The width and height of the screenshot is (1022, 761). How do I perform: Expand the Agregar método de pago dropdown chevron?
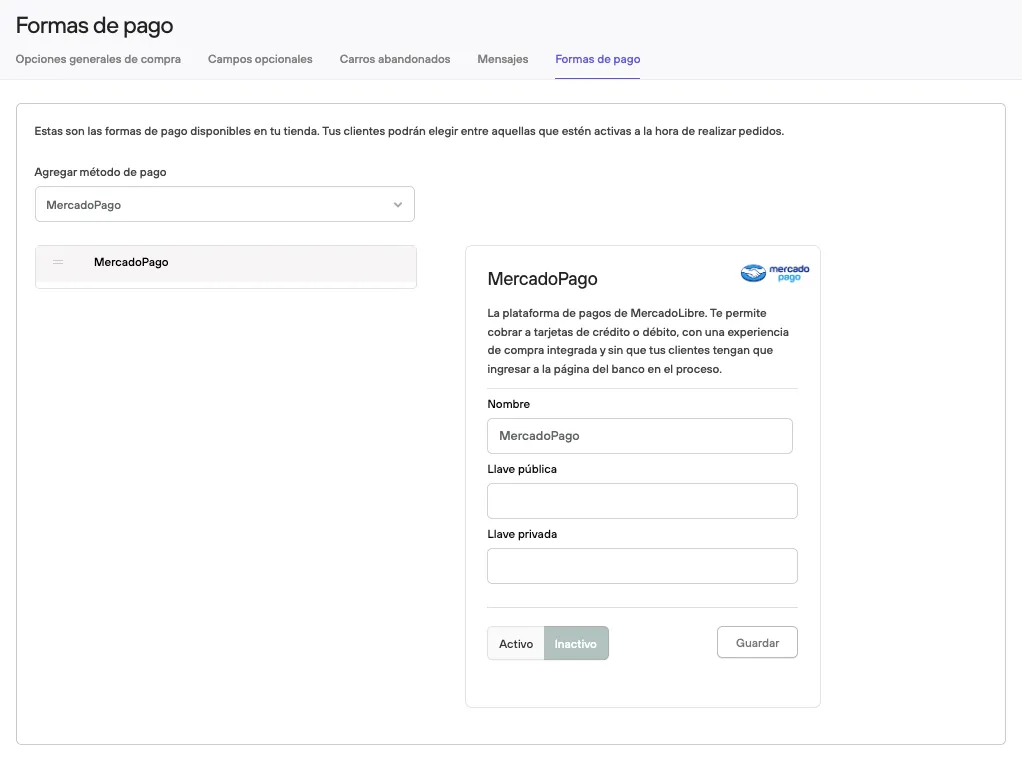398,205
